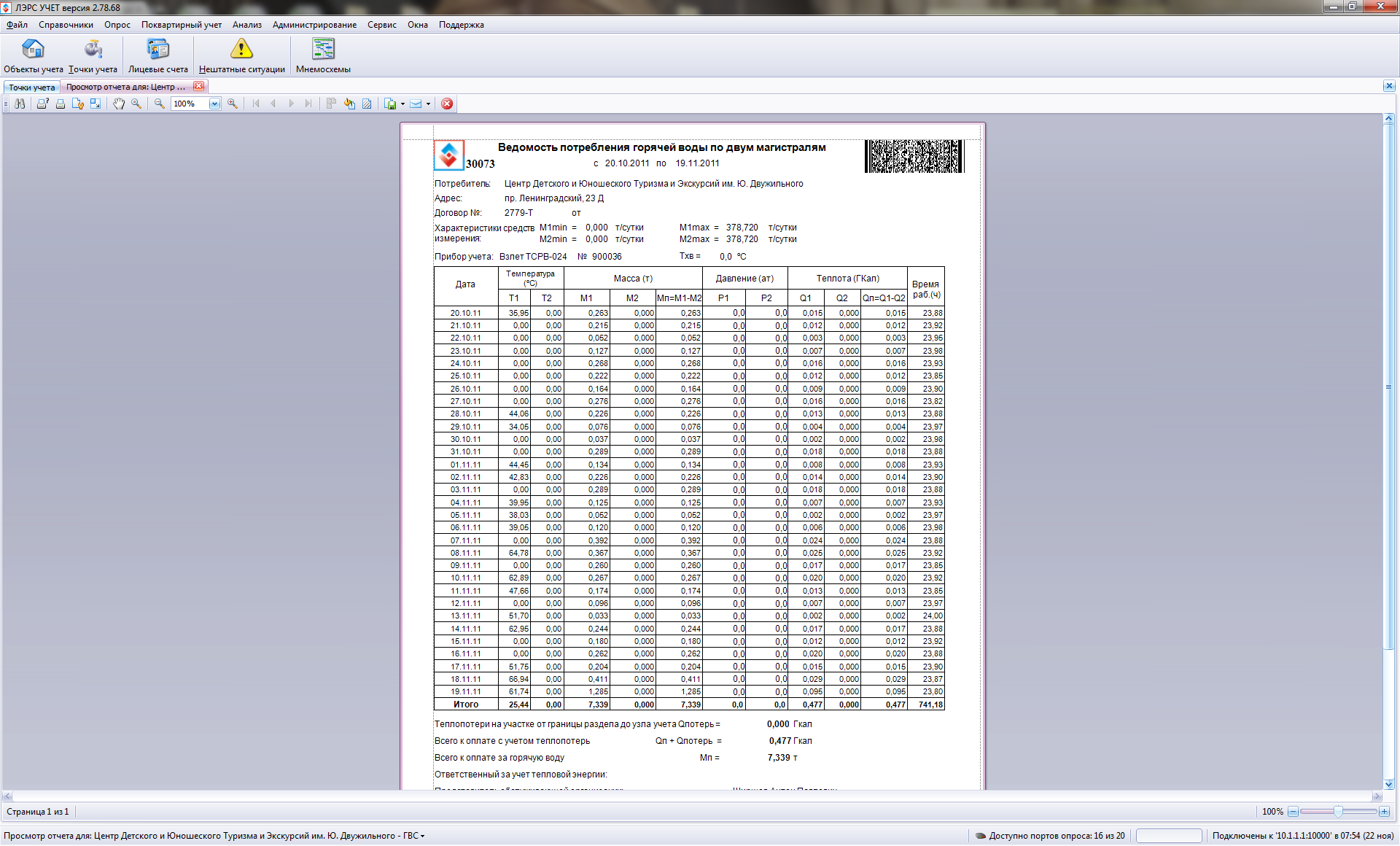Open the Анализ menu
This screenshot has width=1400, height=846.
pos(247,25)
